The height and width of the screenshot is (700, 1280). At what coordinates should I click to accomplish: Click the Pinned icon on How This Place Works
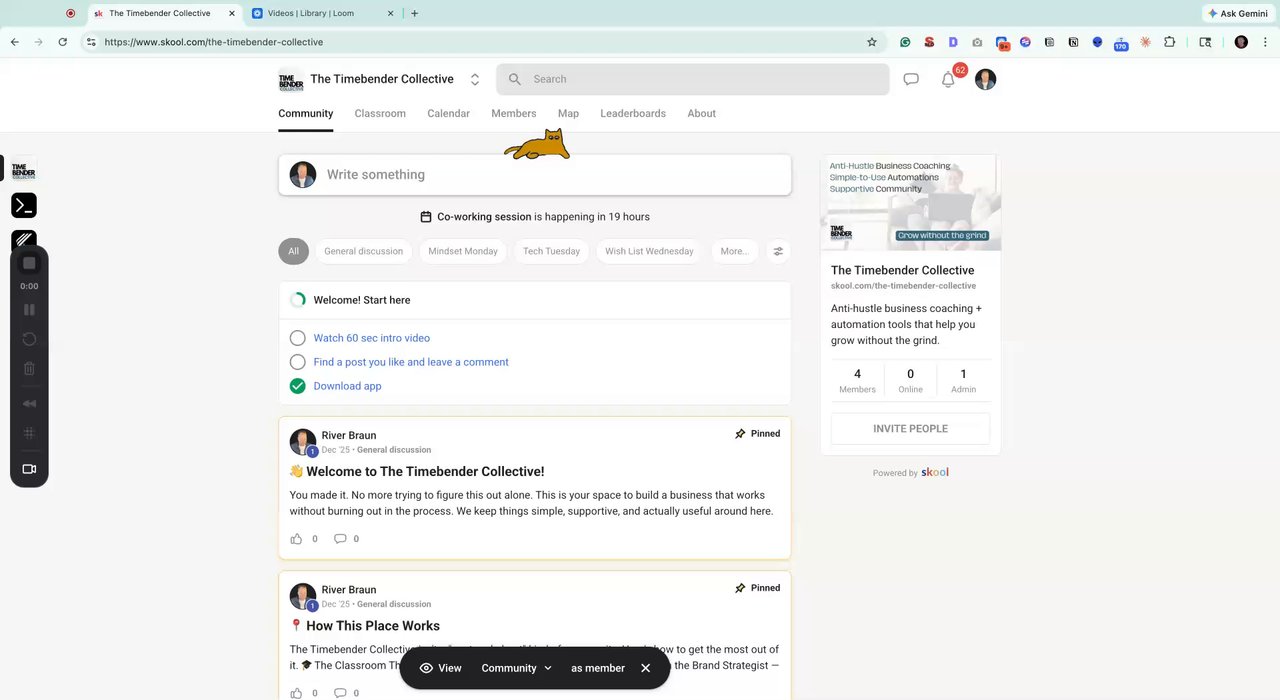tap(740, 588)
